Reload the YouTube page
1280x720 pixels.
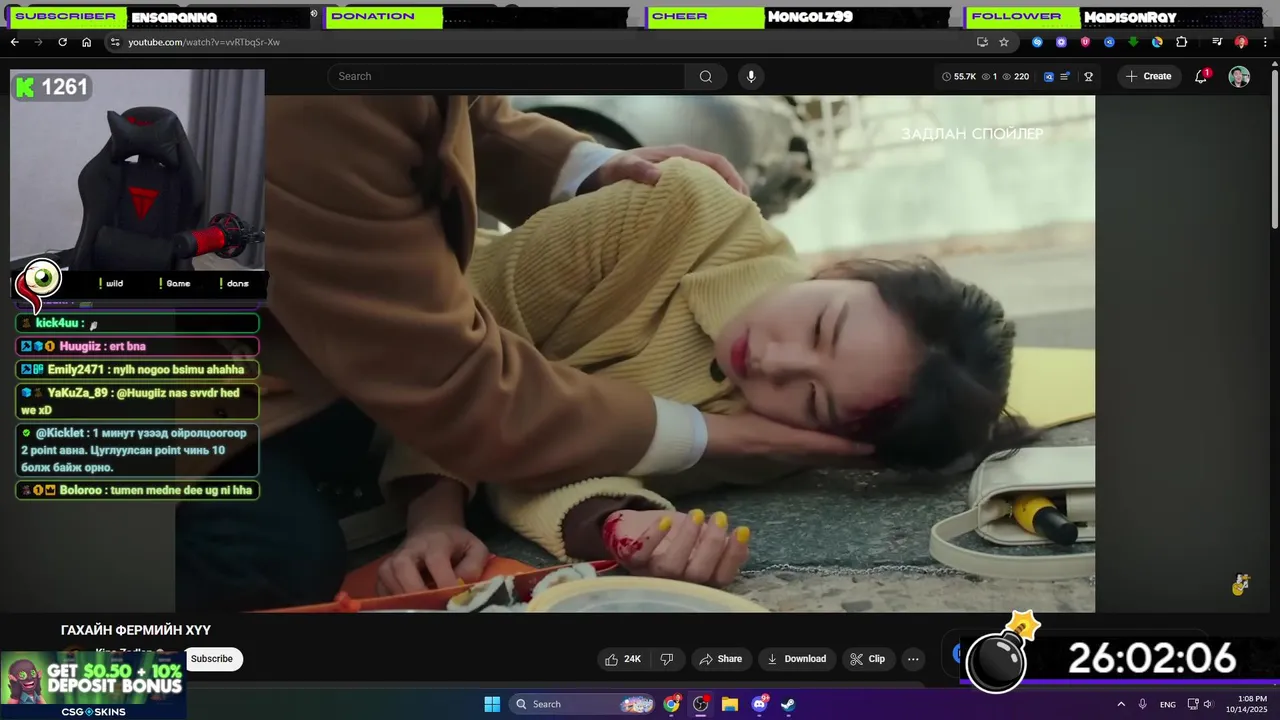coord(62,42)
